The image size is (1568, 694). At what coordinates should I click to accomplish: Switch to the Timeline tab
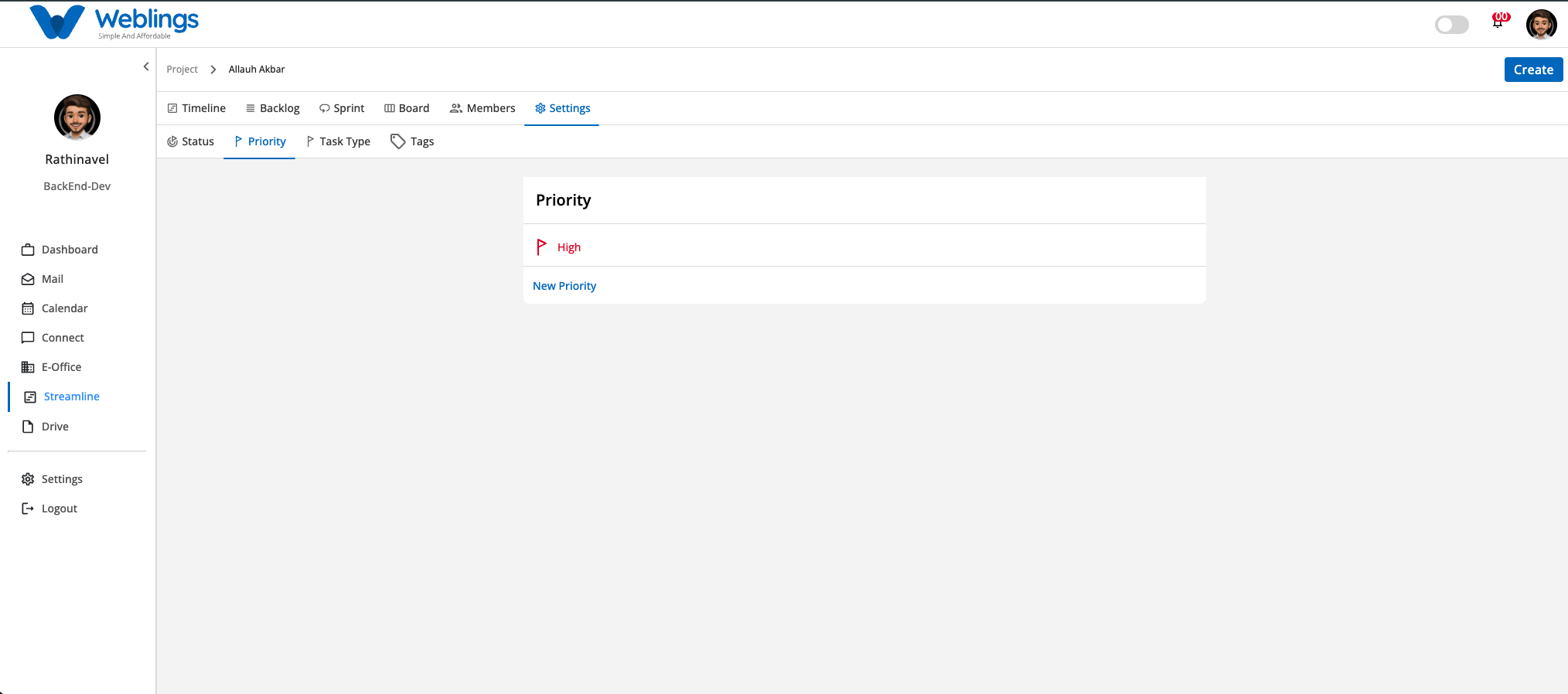pos(196,108)
